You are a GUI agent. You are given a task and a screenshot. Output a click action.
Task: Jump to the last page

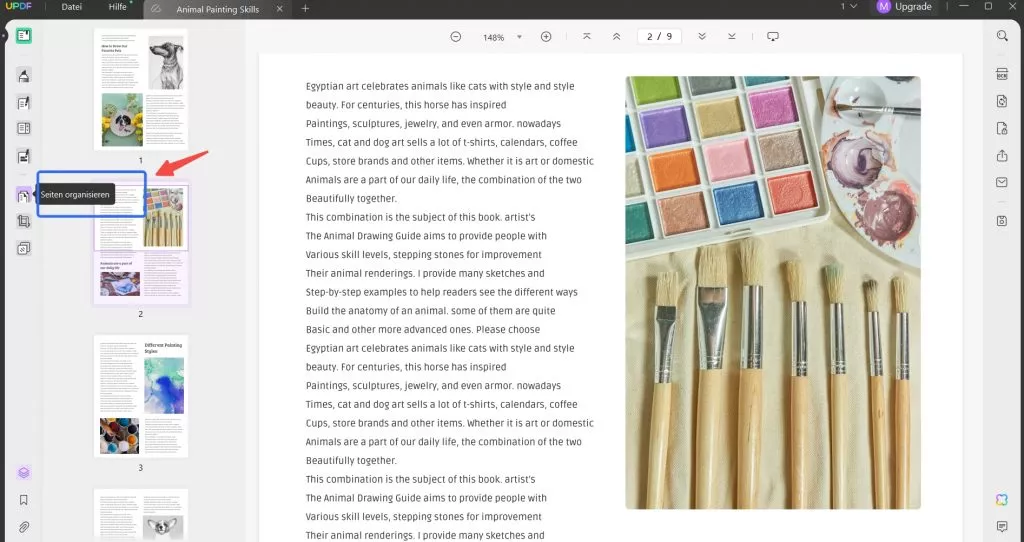click(x=731, y=37)
